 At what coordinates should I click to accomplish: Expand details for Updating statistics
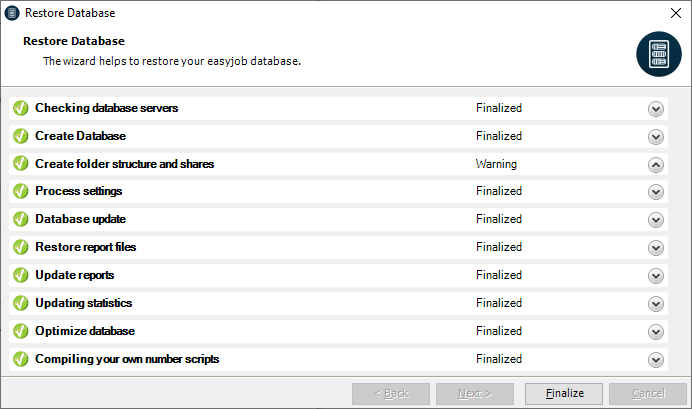[656, 304]
